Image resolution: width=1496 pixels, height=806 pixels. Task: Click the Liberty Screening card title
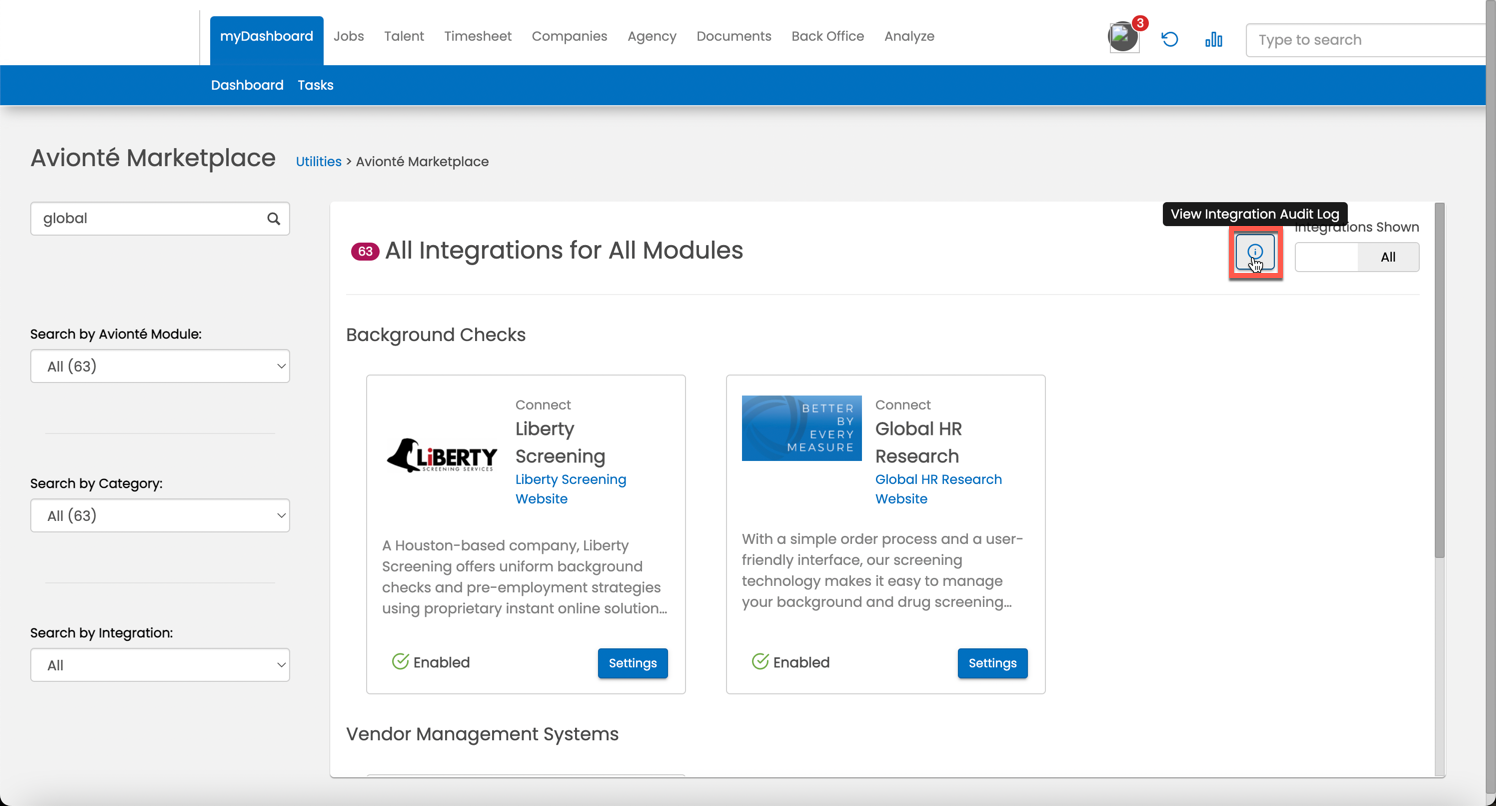coord(560,442)
